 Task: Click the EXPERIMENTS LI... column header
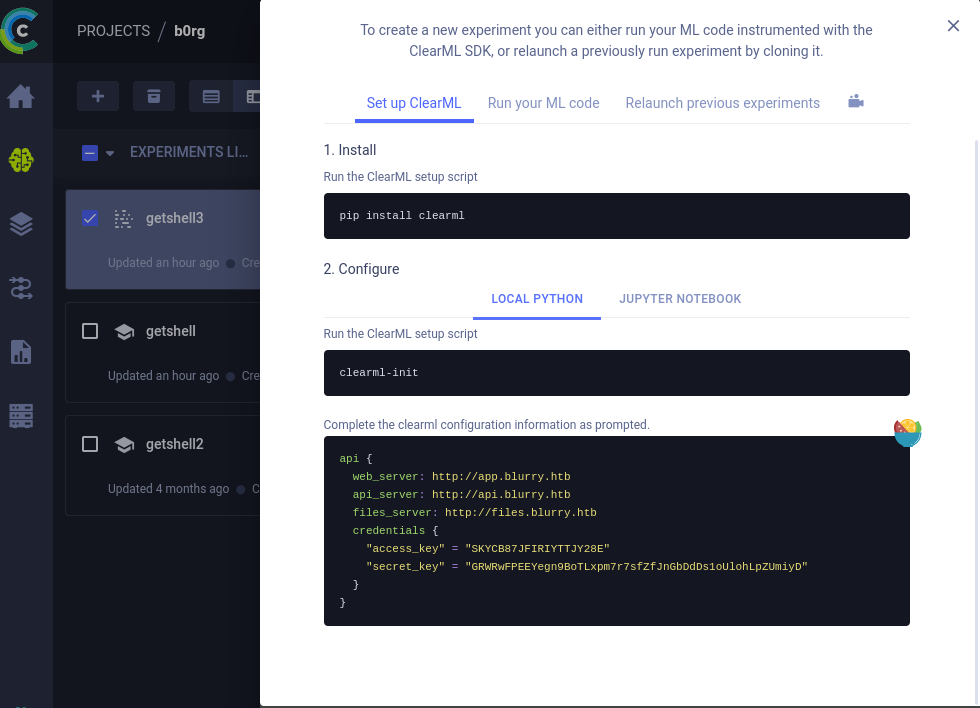[x=189, y=152]
